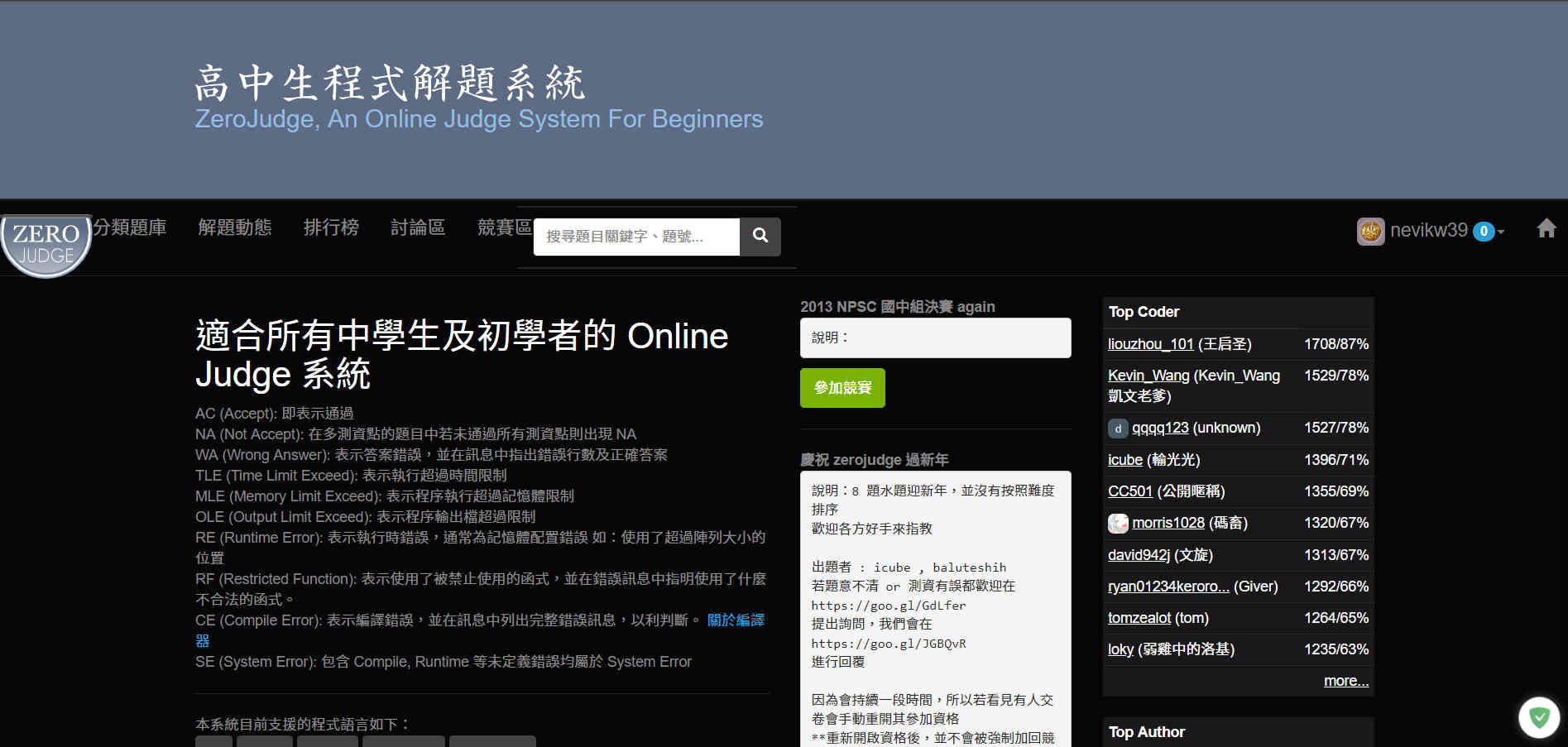Screen dimensions: 1568x747
Task: Visit the 討論區 forum
Action: (x=418, y=227)
